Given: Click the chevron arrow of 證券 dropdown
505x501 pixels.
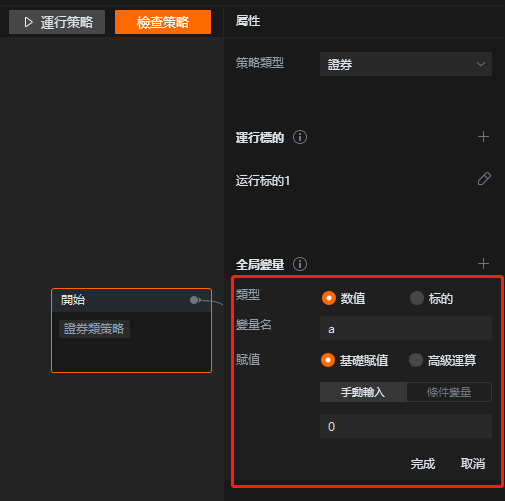Looking at the screenshot, I should (480, 64).
